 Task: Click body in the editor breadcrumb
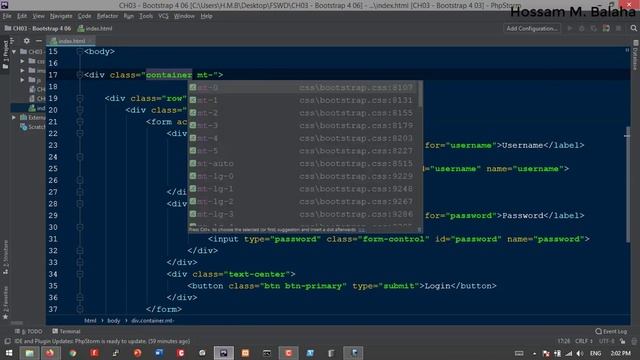[113, 321]
